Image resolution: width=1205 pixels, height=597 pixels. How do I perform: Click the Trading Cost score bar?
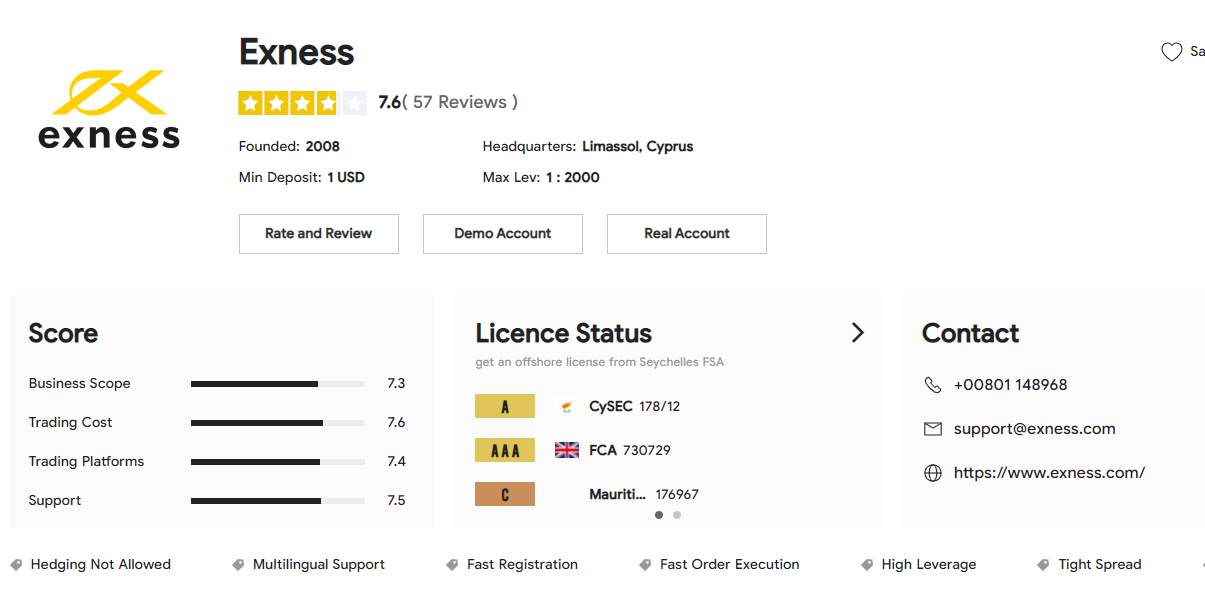[x=278, y=423]
